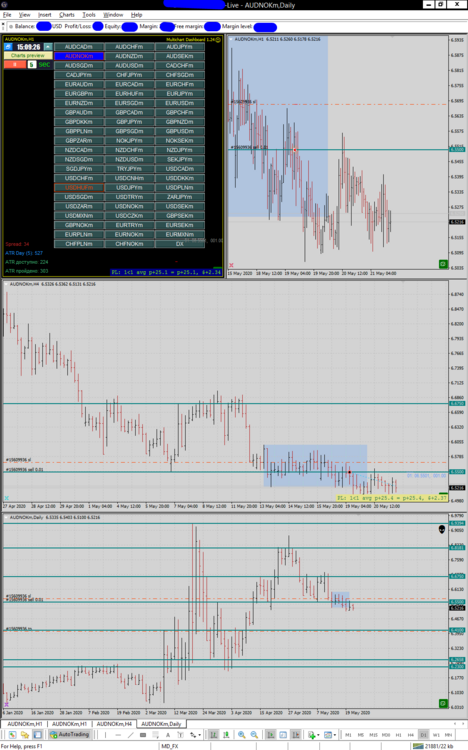Click the alien face icon on Daily chart
The height and width of the screenshot is (750, 468).
pos(442,529)
